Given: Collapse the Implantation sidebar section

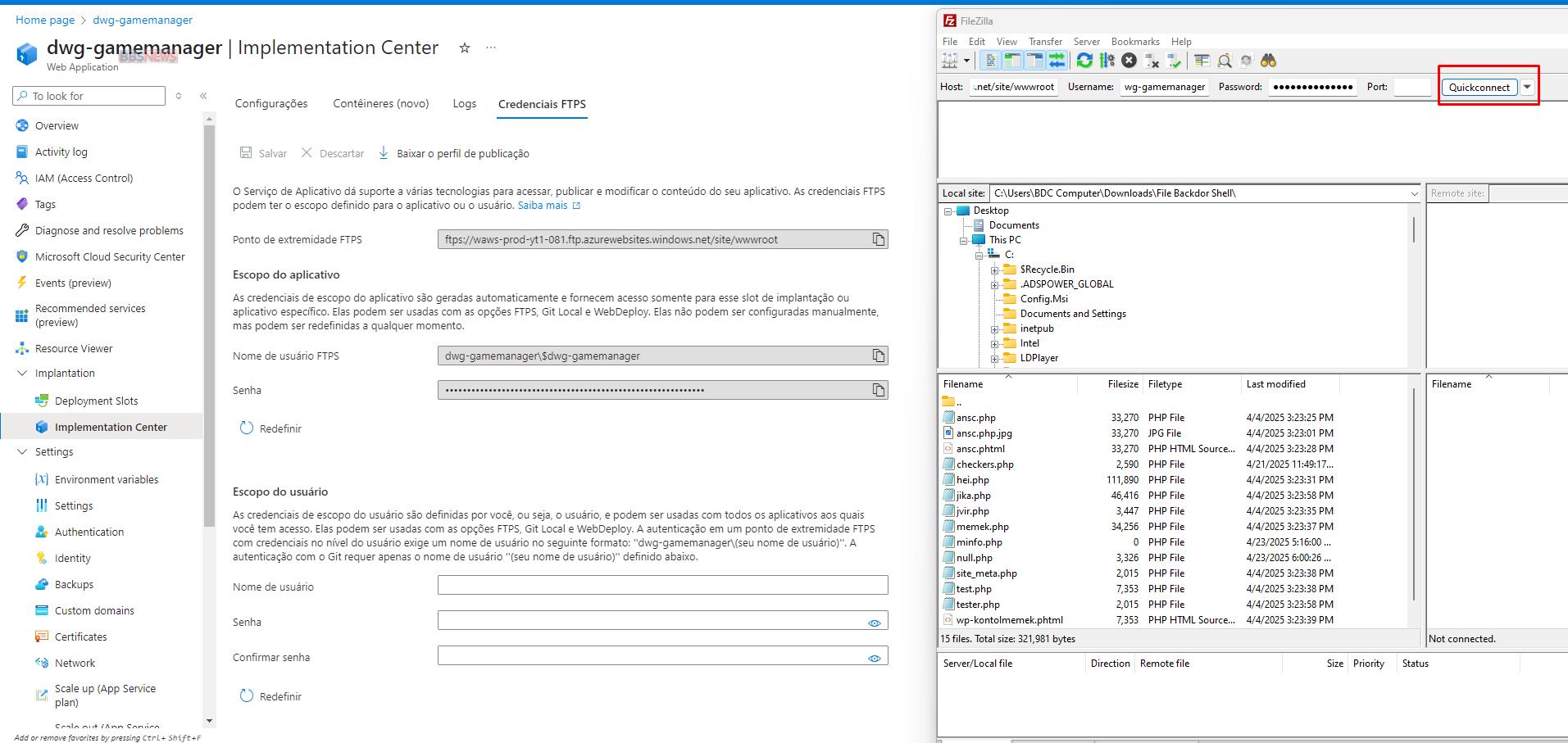Looking at the screenshot, I should click(22, 374).
